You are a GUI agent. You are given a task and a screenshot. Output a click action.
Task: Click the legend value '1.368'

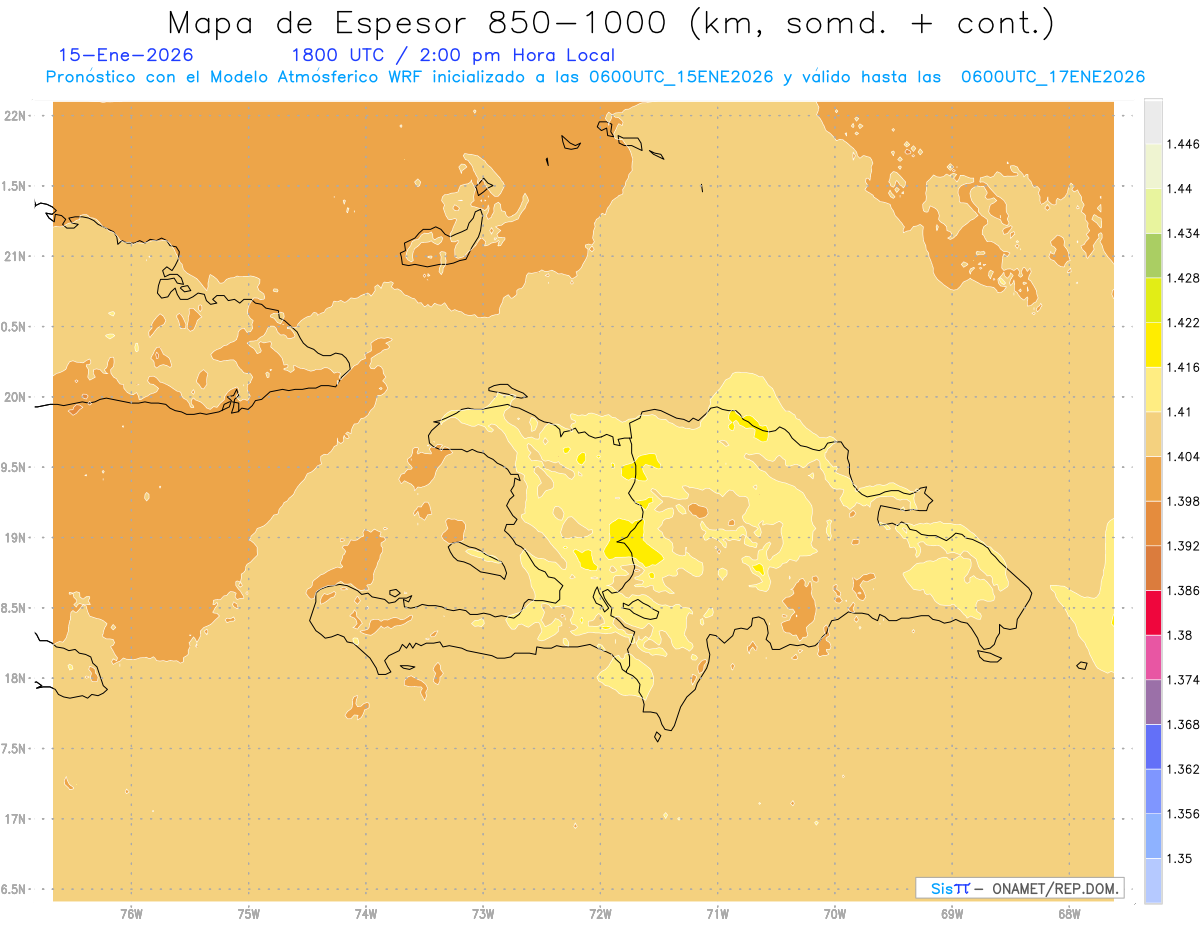(x=1183, y=724)
